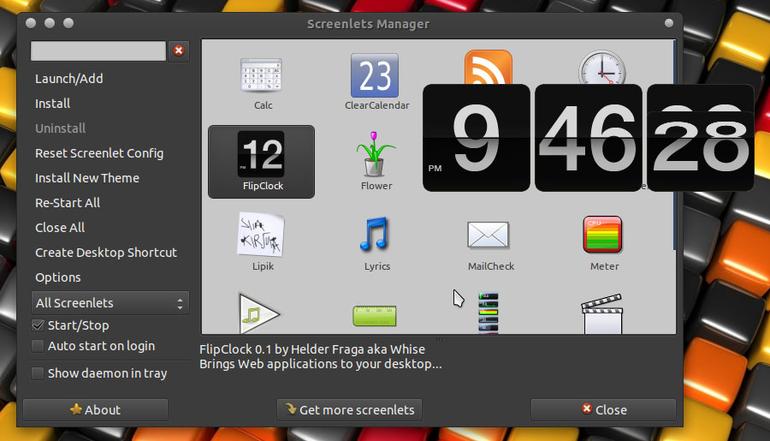Select the Flower screenlet icon

[375, 154]
